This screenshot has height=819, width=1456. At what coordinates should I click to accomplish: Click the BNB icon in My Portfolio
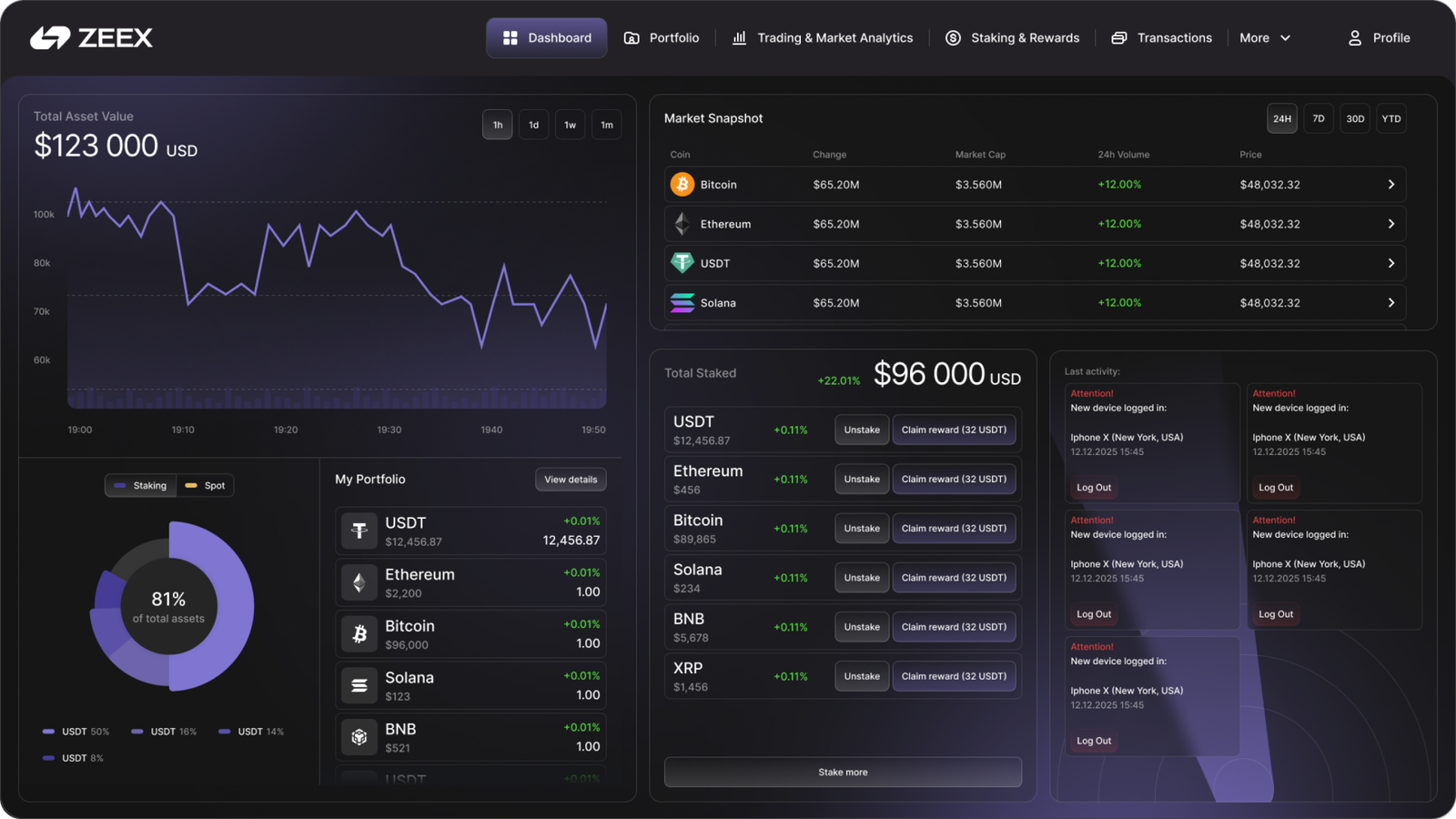click(x=359, y=737)
